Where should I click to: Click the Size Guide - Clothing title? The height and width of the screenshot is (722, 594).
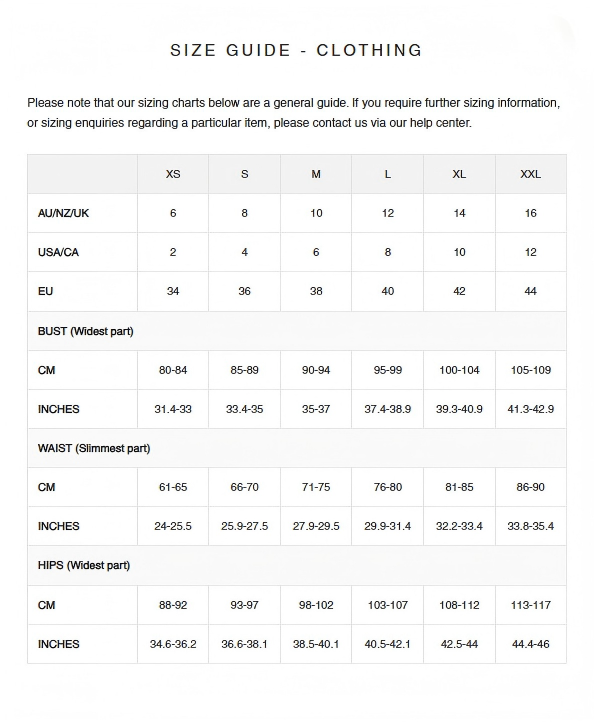tap(297, 50)
